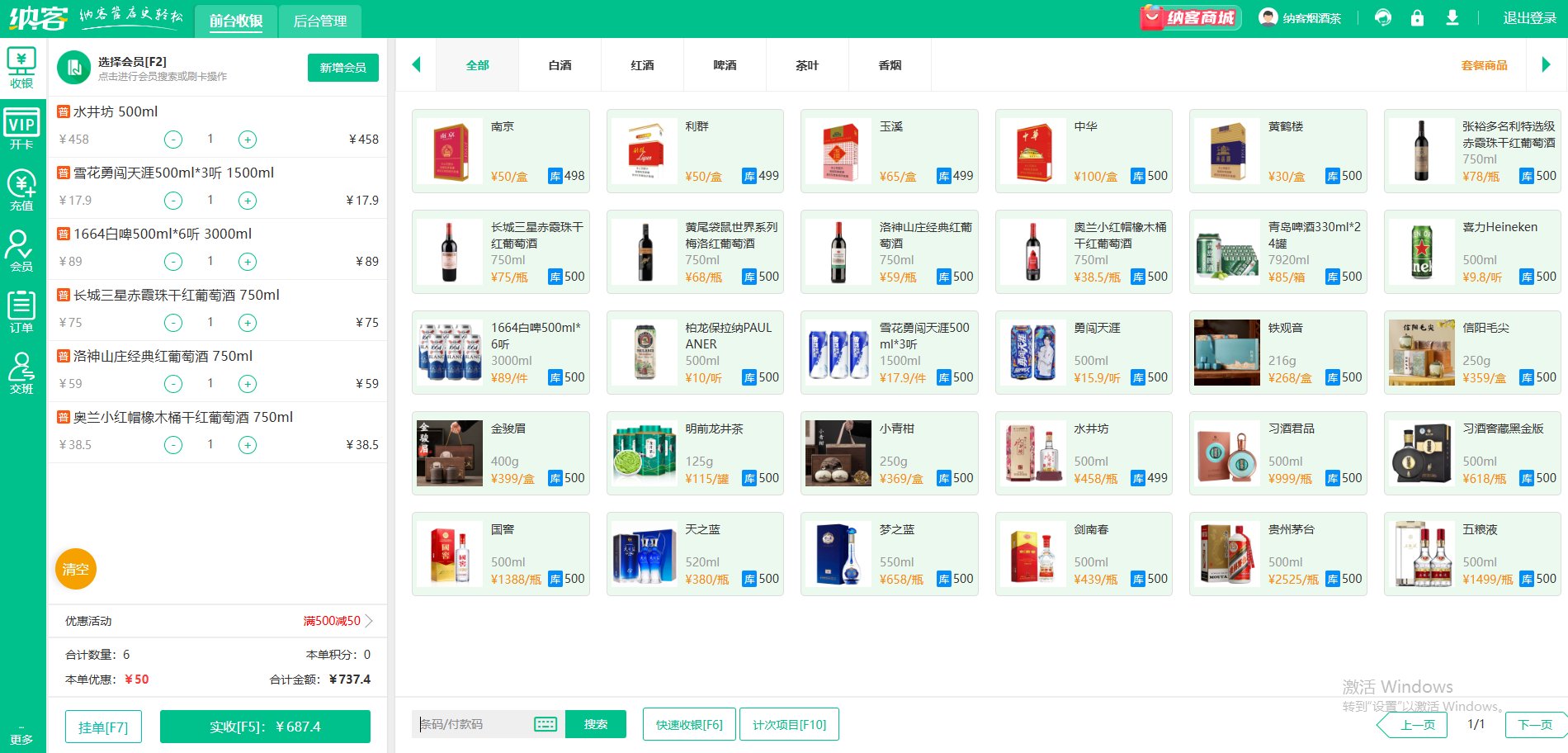Screen dimensions: 1568x753
Task: Add 中华 cigarettes product card
Action: 1084,151
